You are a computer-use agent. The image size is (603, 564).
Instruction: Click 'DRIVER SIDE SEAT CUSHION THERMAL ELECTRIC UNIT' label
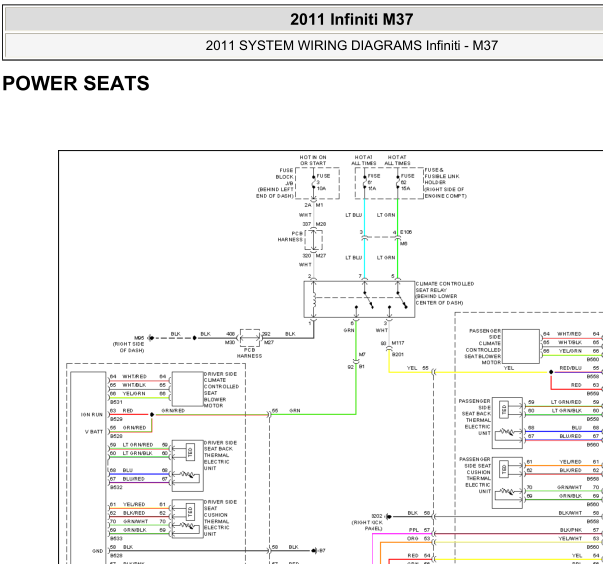(x=220, y=518)
